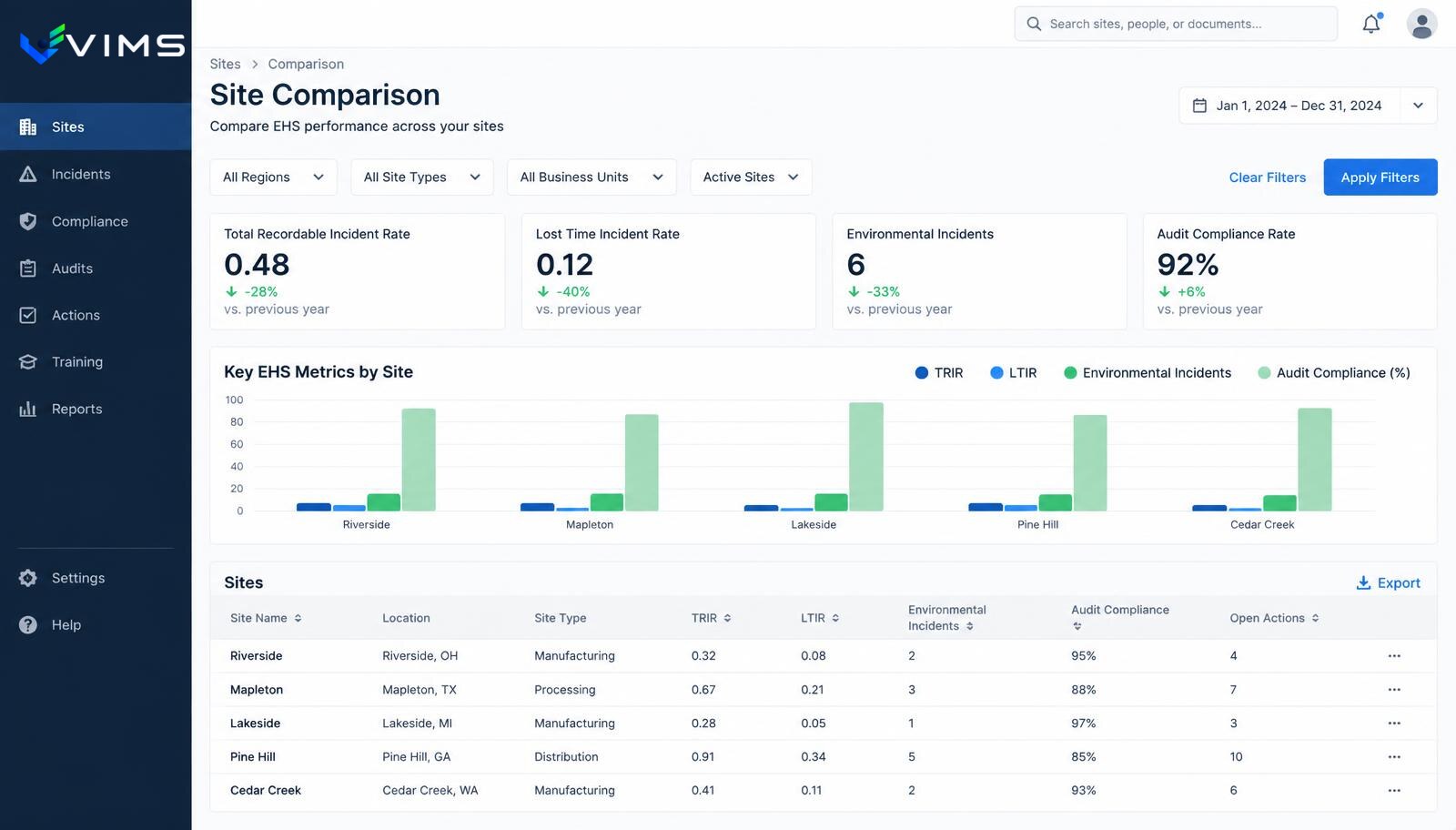The image size is (1456, 830).
Task: Expand the All Business Units dropdown
Action: click(x=591, y=177)
